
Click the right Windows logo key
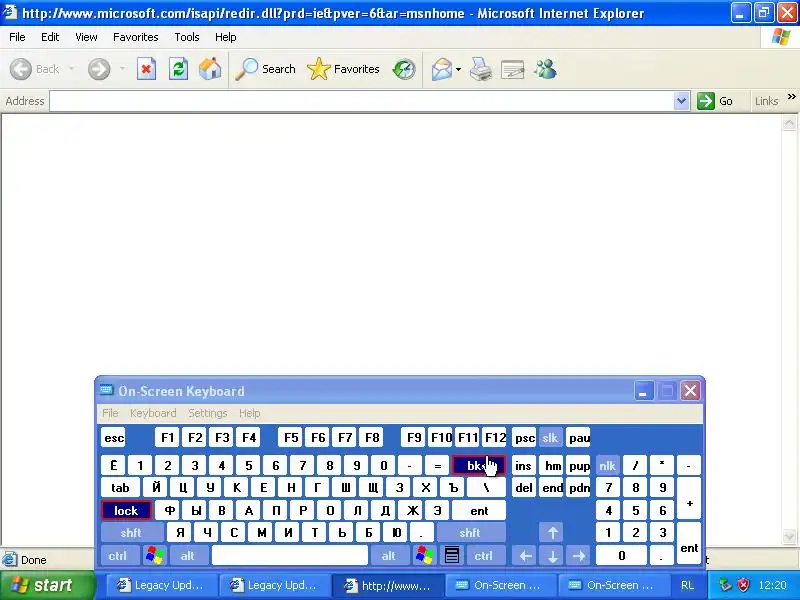click(x=424, y=556)
